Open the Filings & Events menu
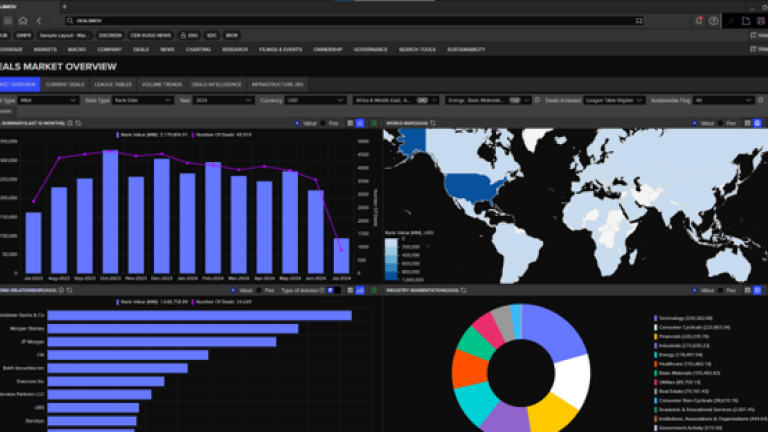The width and height of the screenshot is (768, 432). point(279,49)
